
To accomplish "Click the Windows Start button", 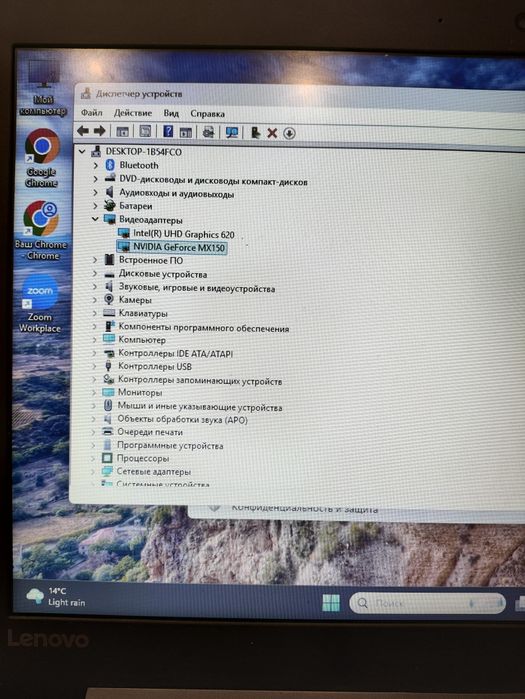I will pos(331,603).
